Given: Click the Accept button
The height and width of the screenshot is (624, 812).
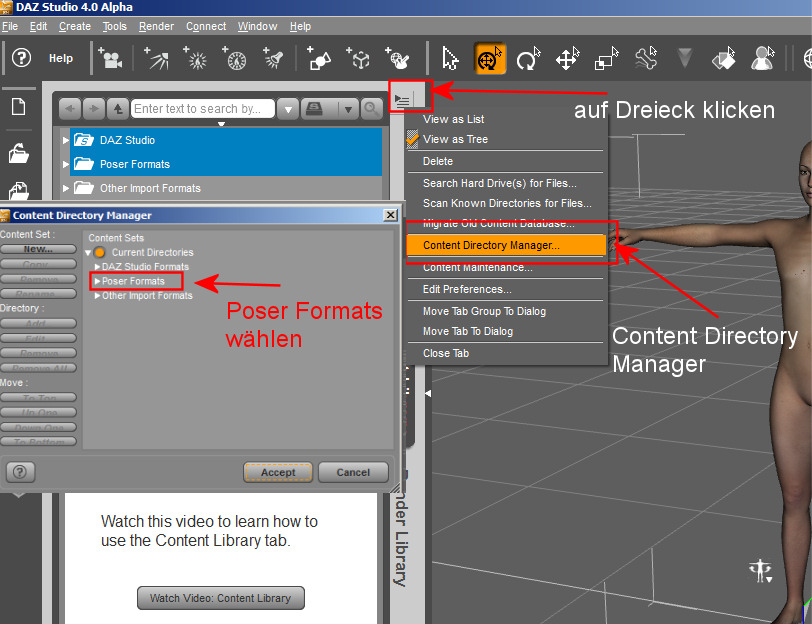Looking at the screenshot, I should (x=278, y=472).
